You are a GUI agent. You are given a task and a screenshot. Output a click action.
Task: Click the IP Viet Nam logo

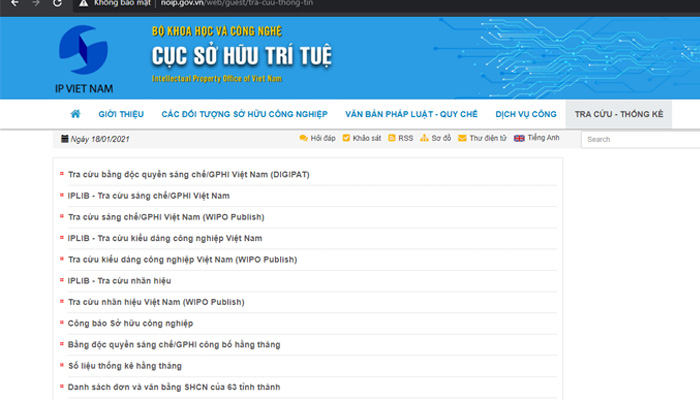click(84, 59)
